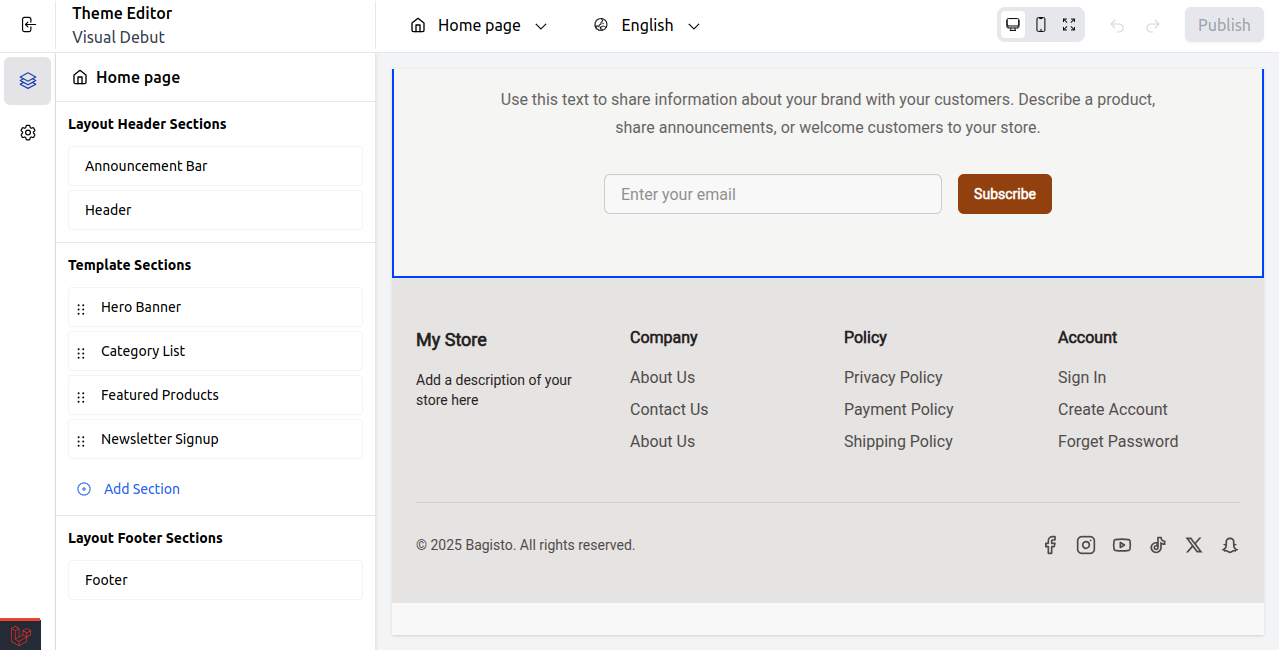Click the 2025 Bagisto copyright text

tap(525, 545)
